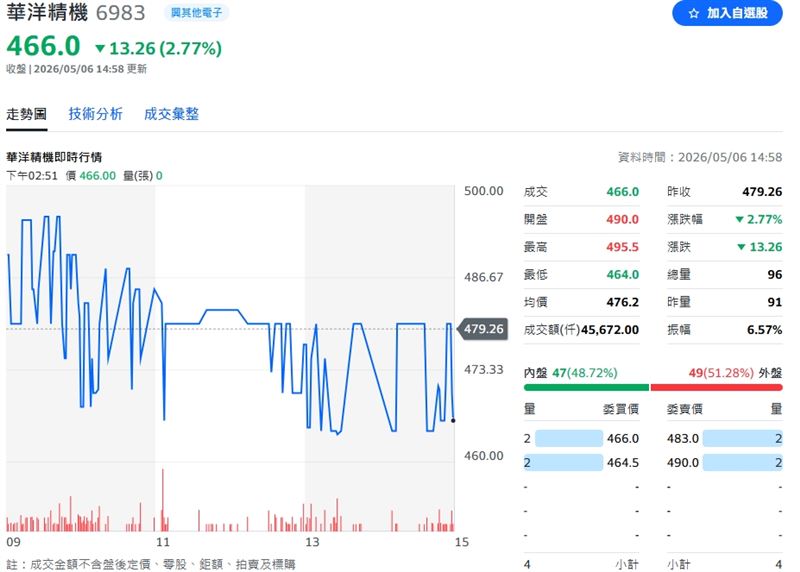Click the 漲跌 value 13.26
The image size is (800, 572).
coord(760,247)
